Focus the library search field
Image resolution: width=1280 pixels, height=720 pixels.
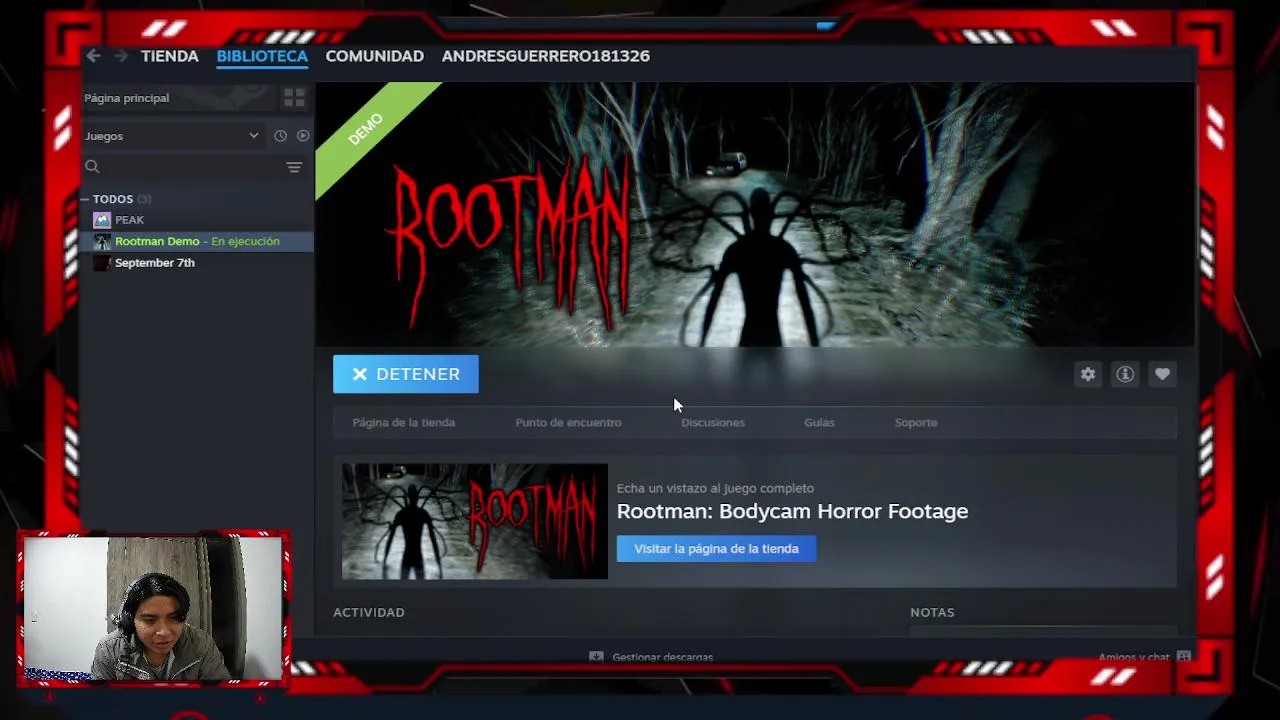click(x=180, y=167)
